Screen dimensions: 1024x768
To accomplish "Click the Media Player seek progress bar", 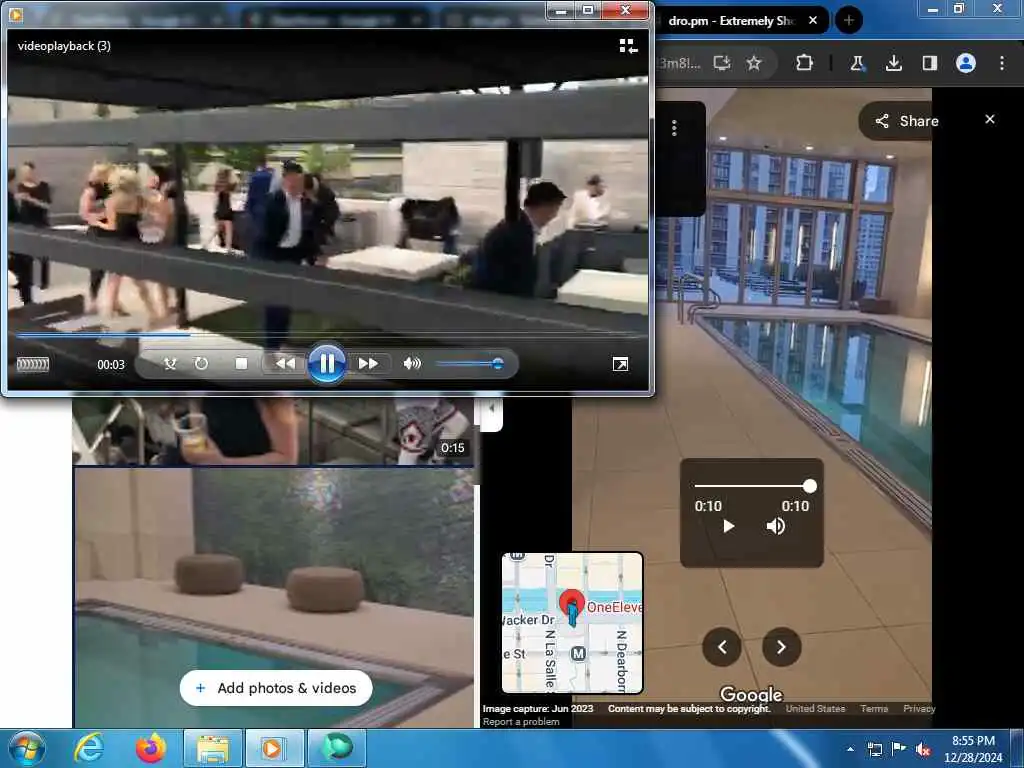I will click(330, 336).
